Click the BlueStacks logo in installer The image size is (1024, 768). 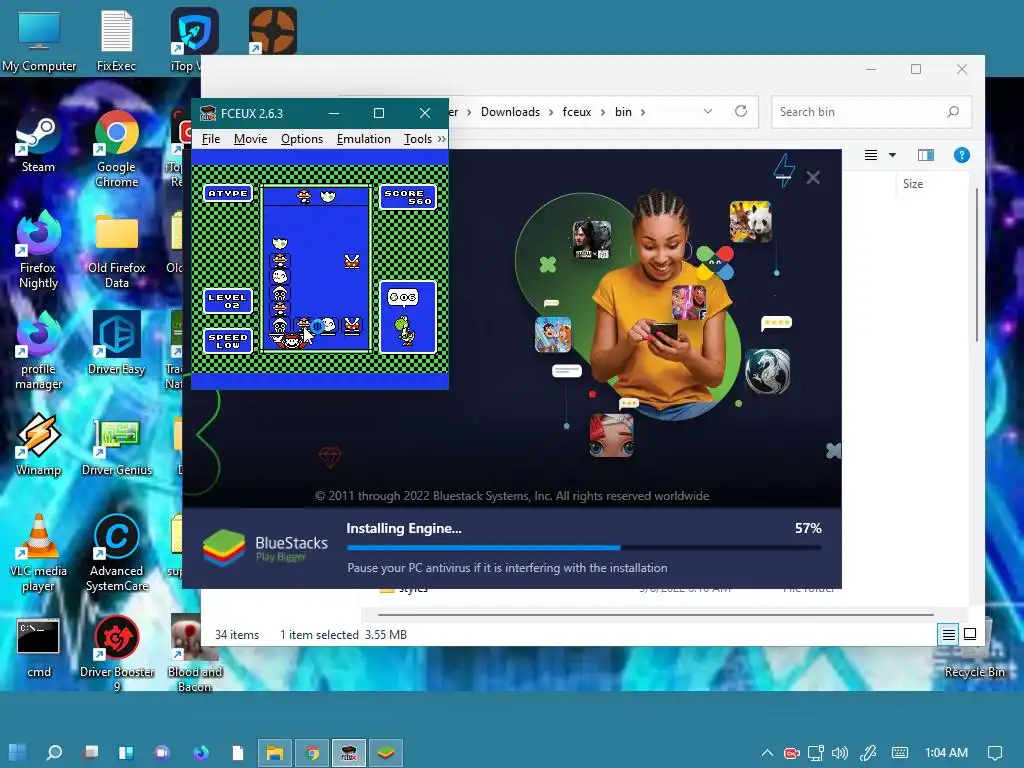tap(224, 547)
